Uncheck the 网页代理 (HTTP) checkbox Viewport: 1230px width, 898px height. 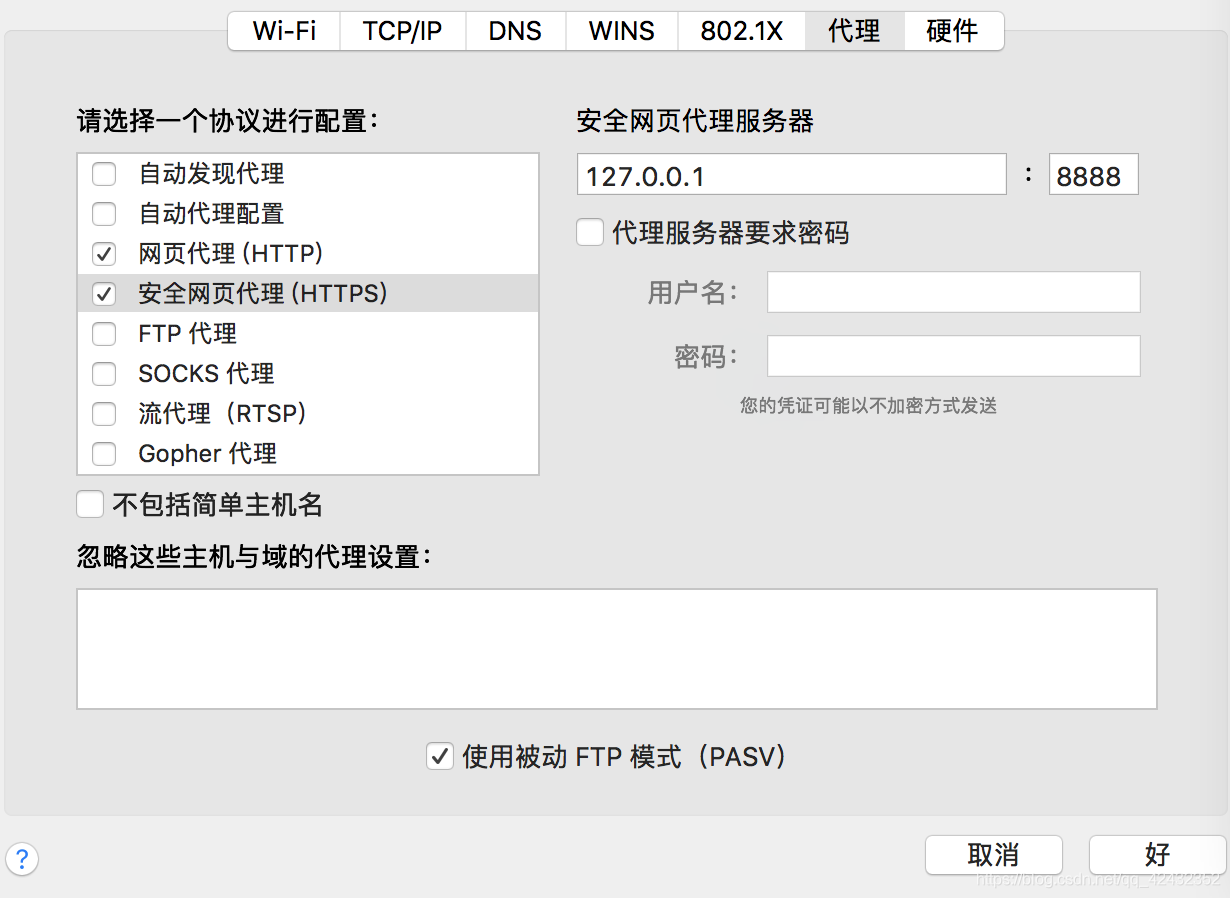click(104, 254)
